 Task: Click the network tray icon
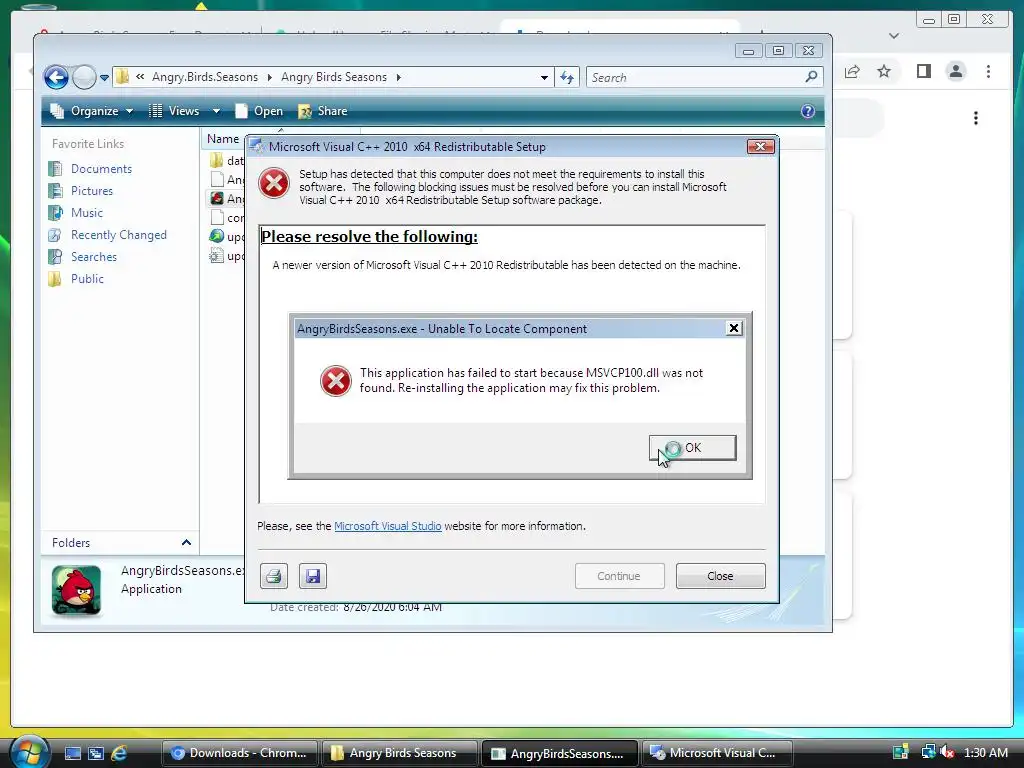(928, 753)
